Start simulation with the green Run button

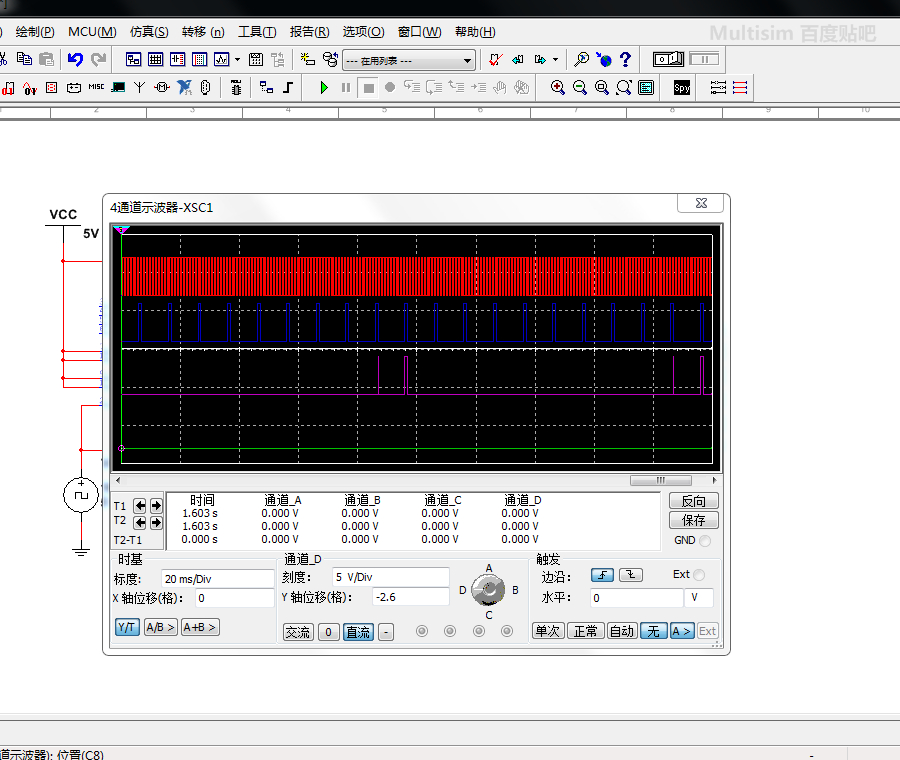coord(324,88)
